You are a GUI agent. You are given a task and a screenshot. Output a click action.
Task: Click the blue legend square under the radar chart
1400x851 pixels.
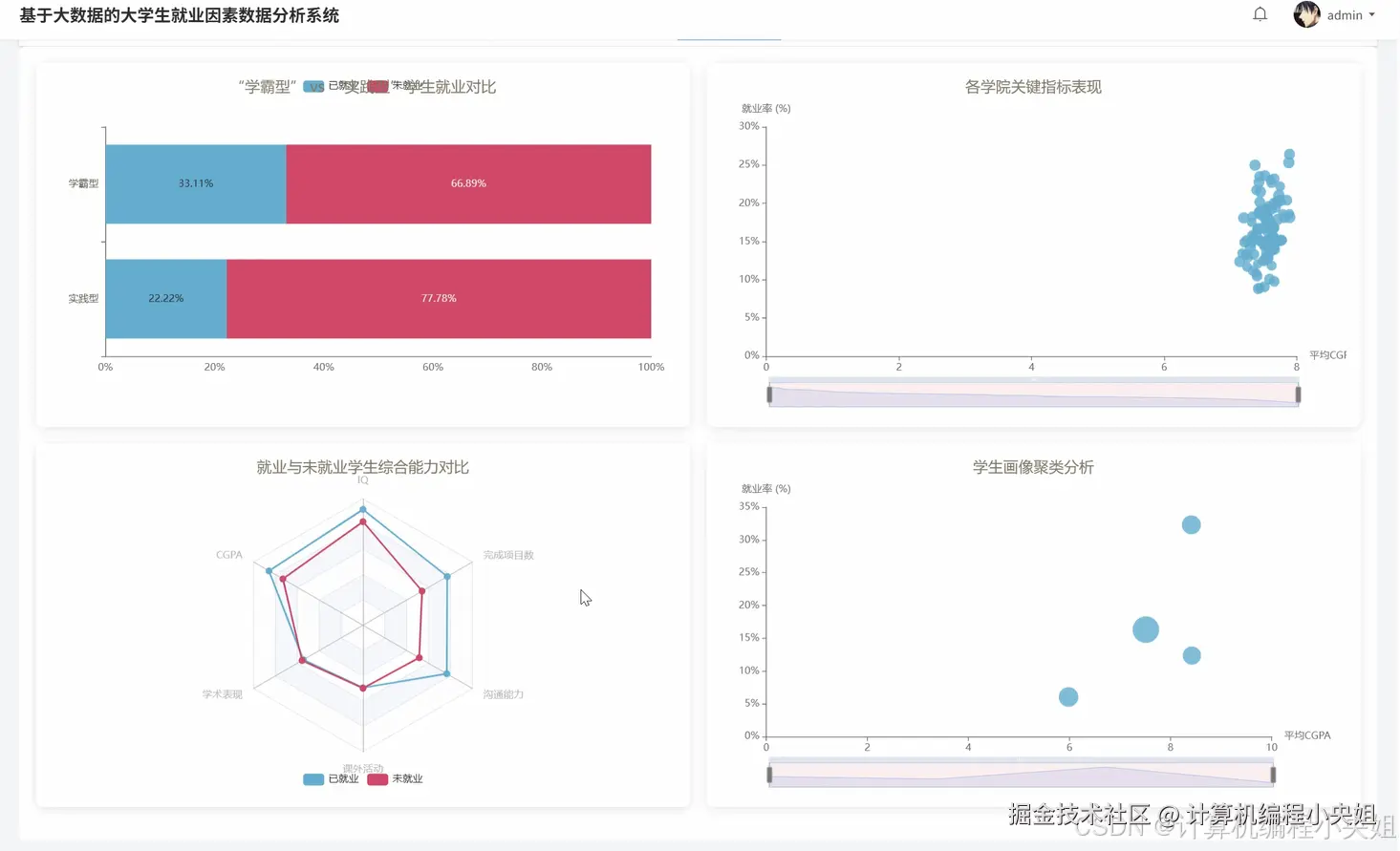coord(312,778)
